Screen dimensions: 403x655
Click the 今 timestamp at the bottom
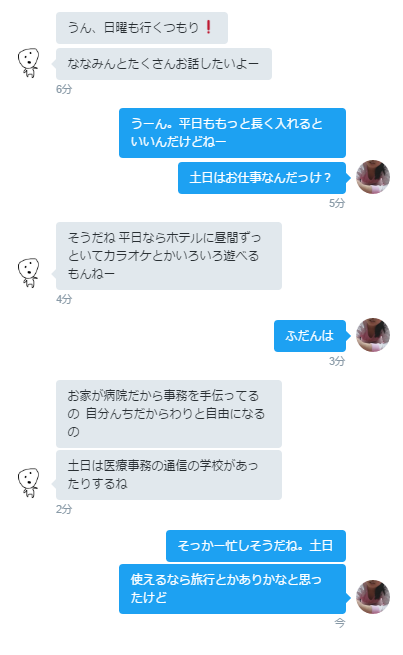coord(340,623)
